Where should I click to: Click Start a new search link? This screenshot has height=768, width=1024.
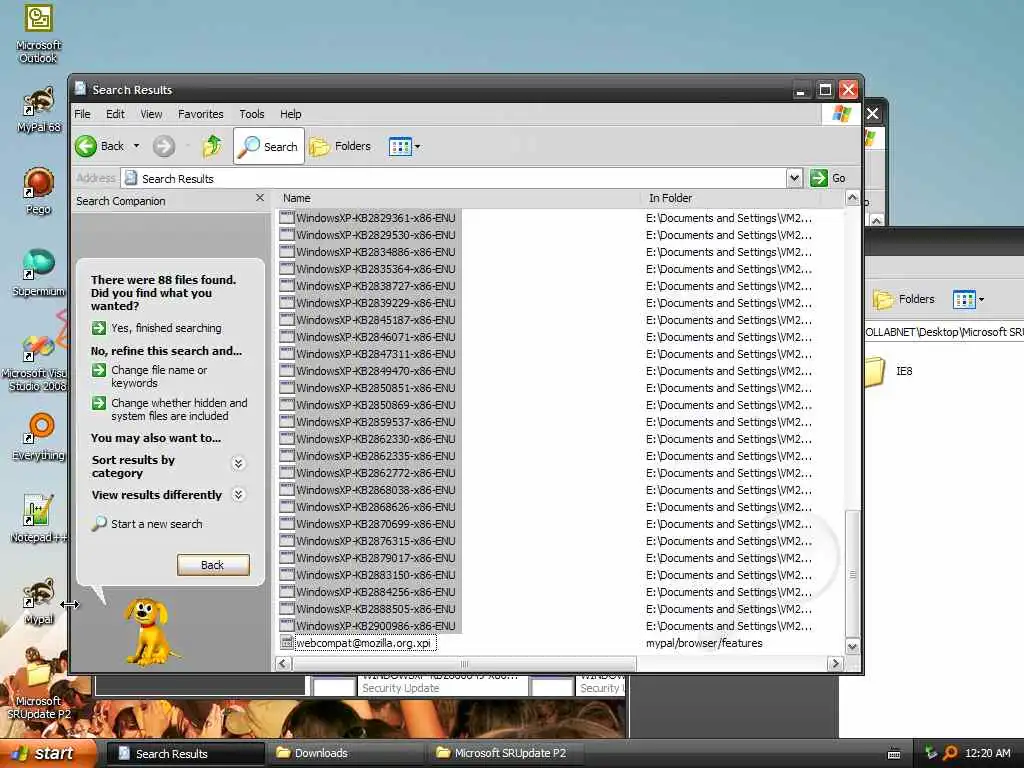[156, 524]
